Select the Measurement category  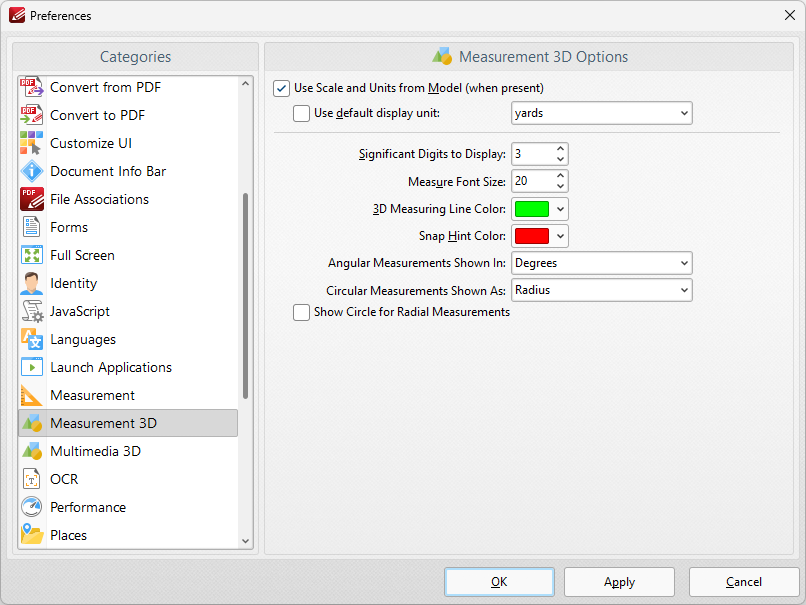pos(128,395)
